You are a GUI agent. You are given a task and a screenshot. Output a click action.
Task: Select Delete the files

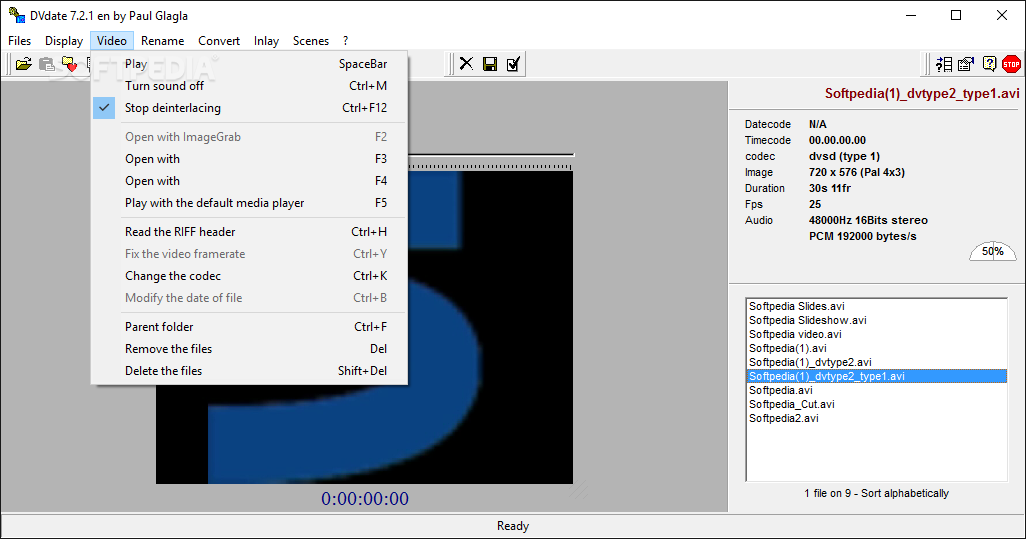(249, 371)
